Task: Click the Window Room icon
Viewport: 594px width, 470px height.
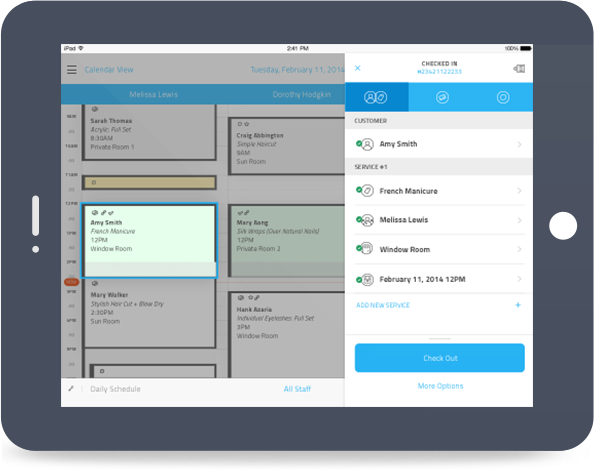Action: point(366,249)
